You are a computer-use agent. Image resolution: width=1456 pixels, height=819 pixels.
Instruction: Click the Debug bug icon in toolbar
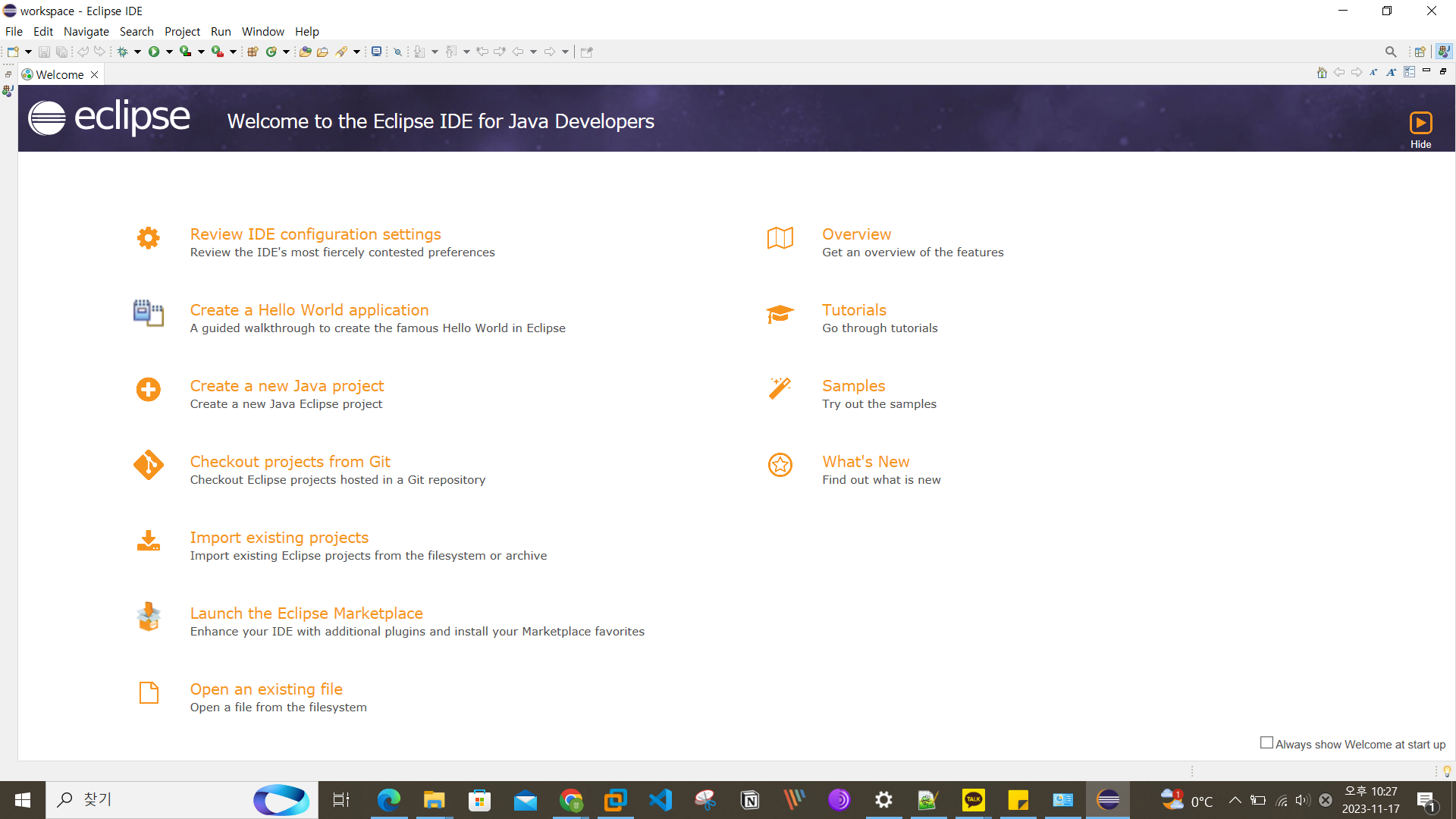[x=122, y=52]
